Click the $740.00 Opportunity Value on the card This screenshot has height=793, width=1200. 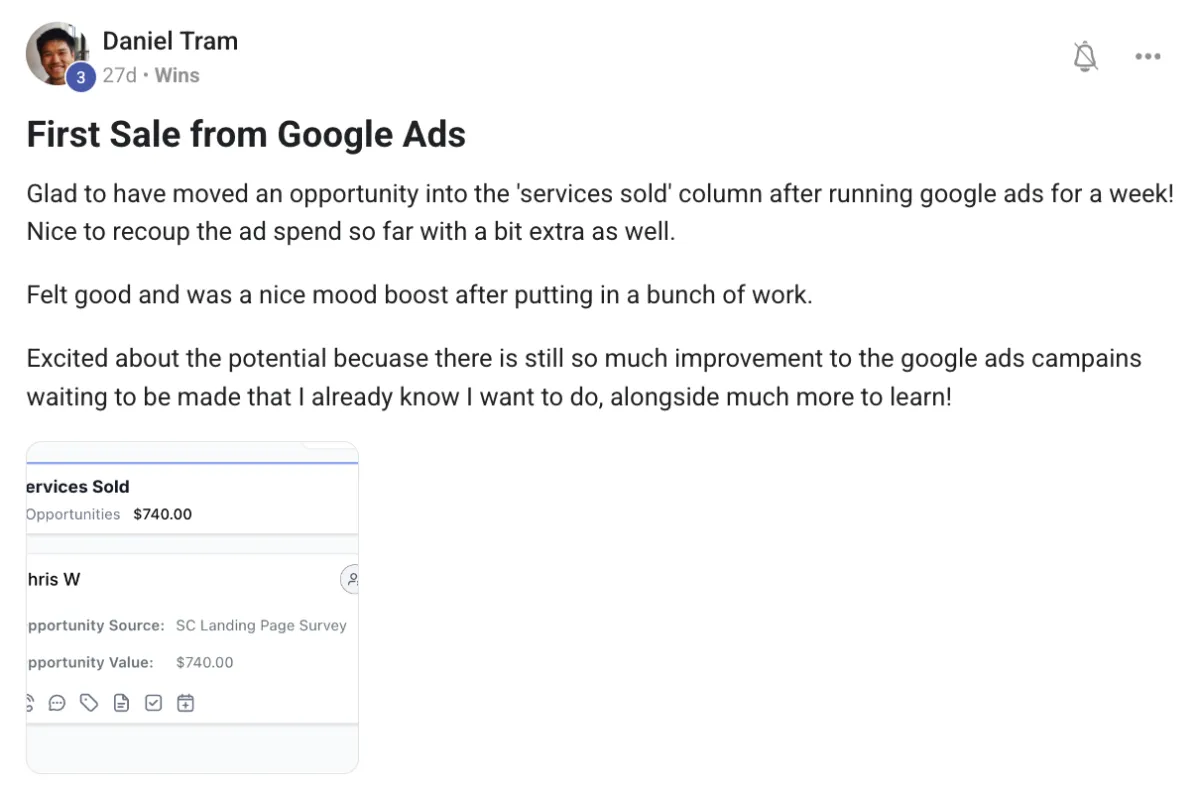click(x=204, y=662)
